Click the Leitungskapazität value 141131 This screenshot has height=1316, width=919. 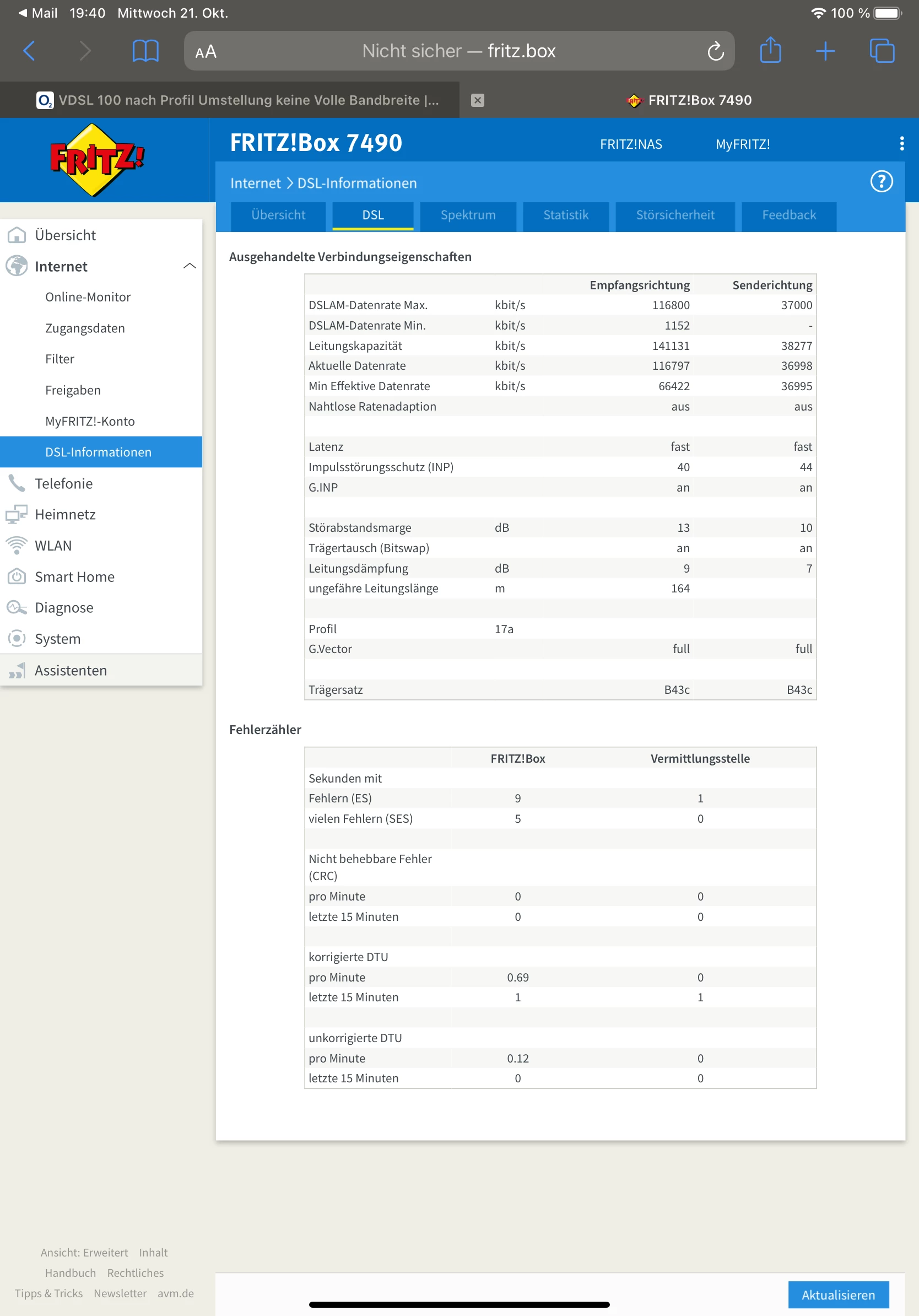tap(671, 346)
